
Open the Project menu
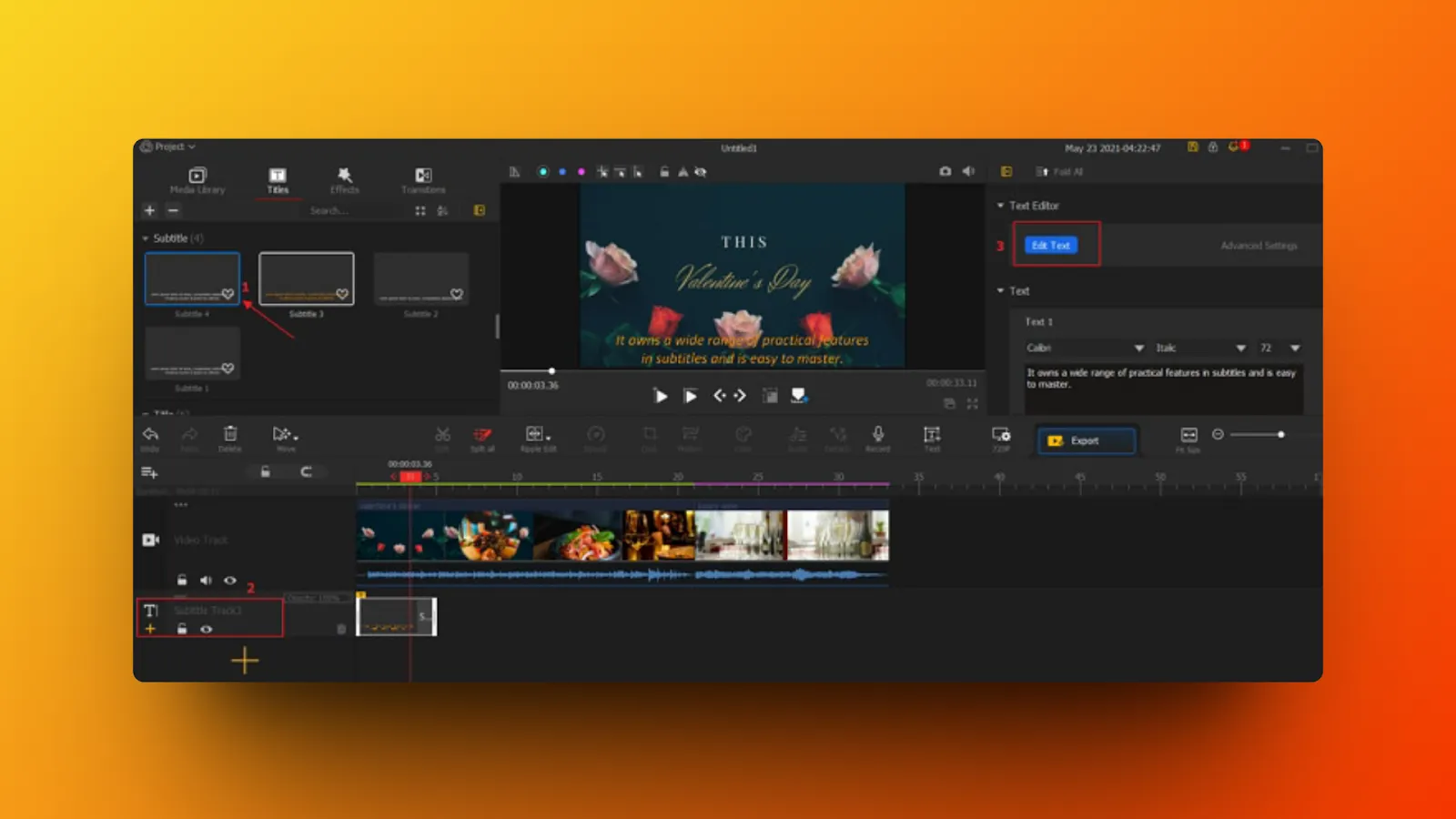point(168,147)
